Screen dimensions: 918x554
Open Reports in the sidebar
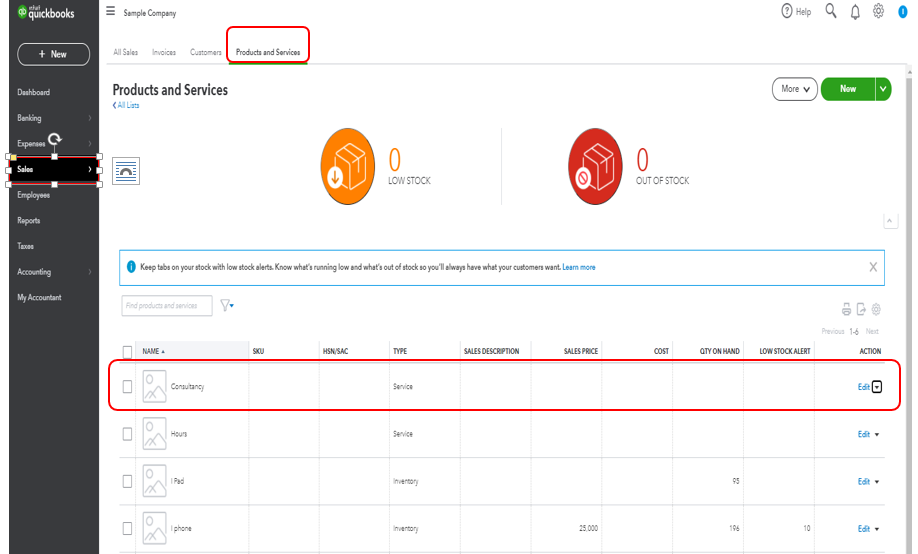tap(29, 220)
